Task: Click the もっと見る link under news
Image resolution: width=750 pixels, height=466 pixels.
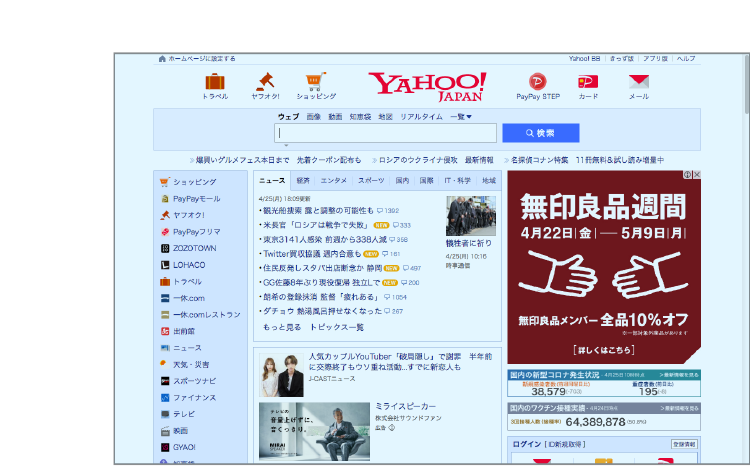Action: (282, 327)
